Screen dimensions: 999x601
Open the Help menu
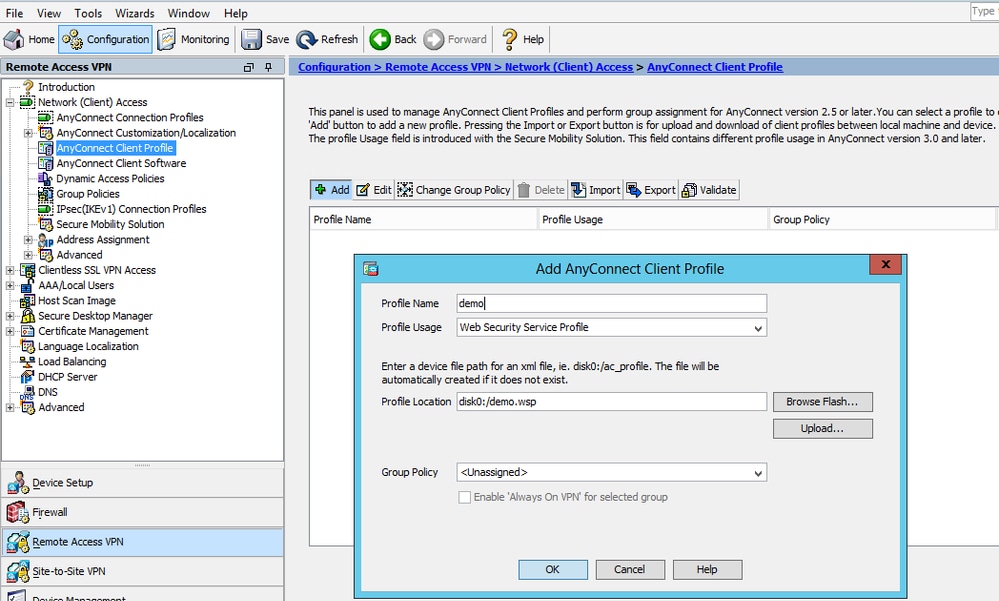(x=236, y=13)
